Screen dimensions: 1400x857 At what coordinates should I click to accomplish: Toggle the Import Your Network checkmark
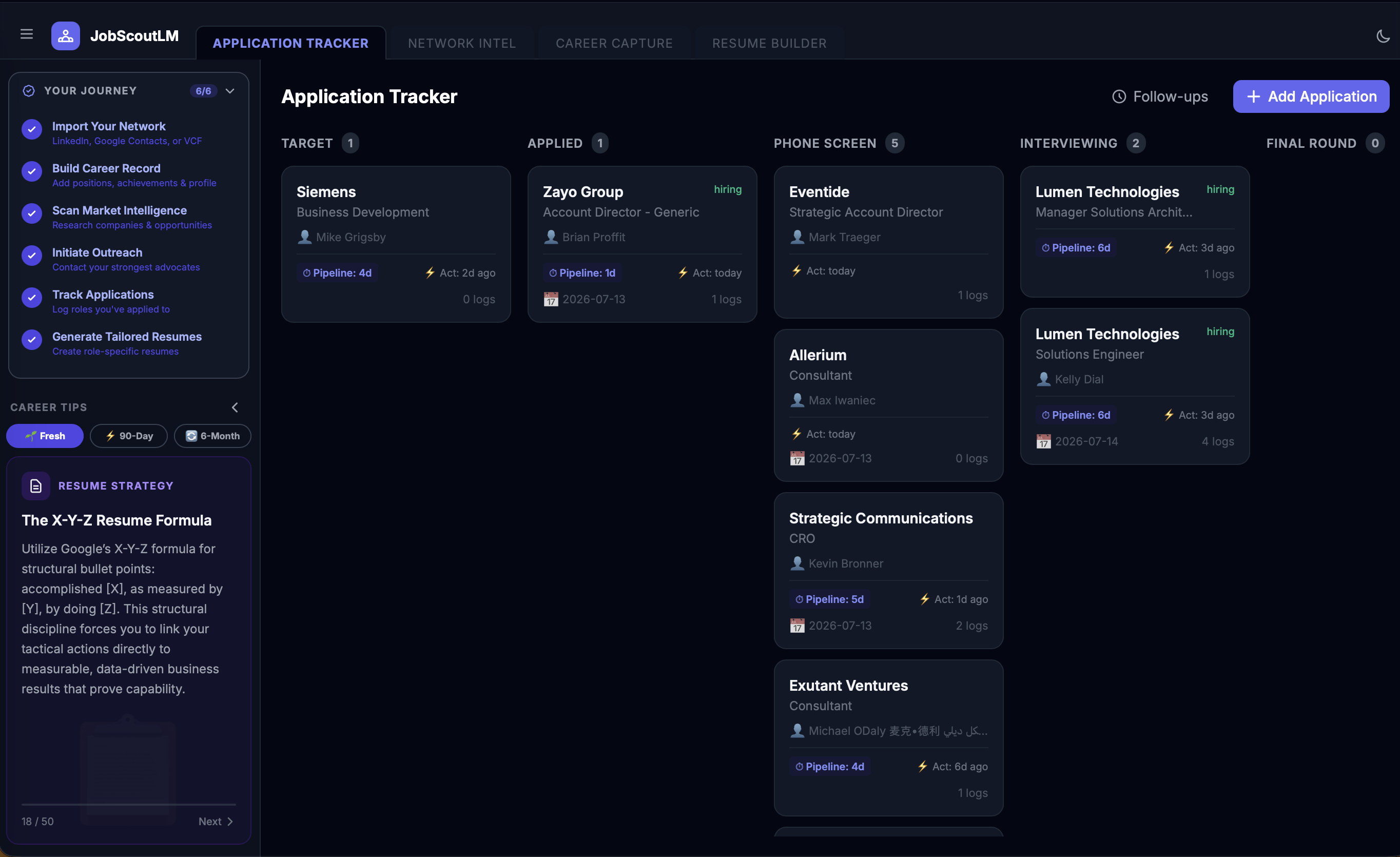[32, 129]
